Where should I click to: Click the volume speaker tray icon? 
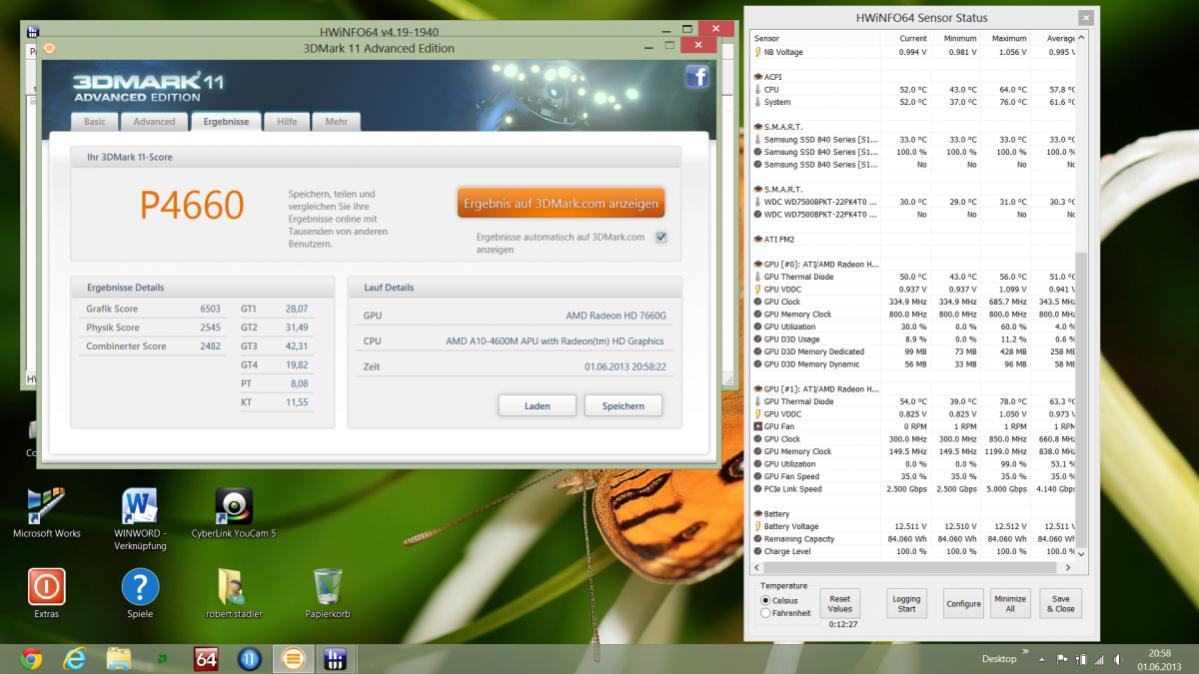coord(1118,659)
